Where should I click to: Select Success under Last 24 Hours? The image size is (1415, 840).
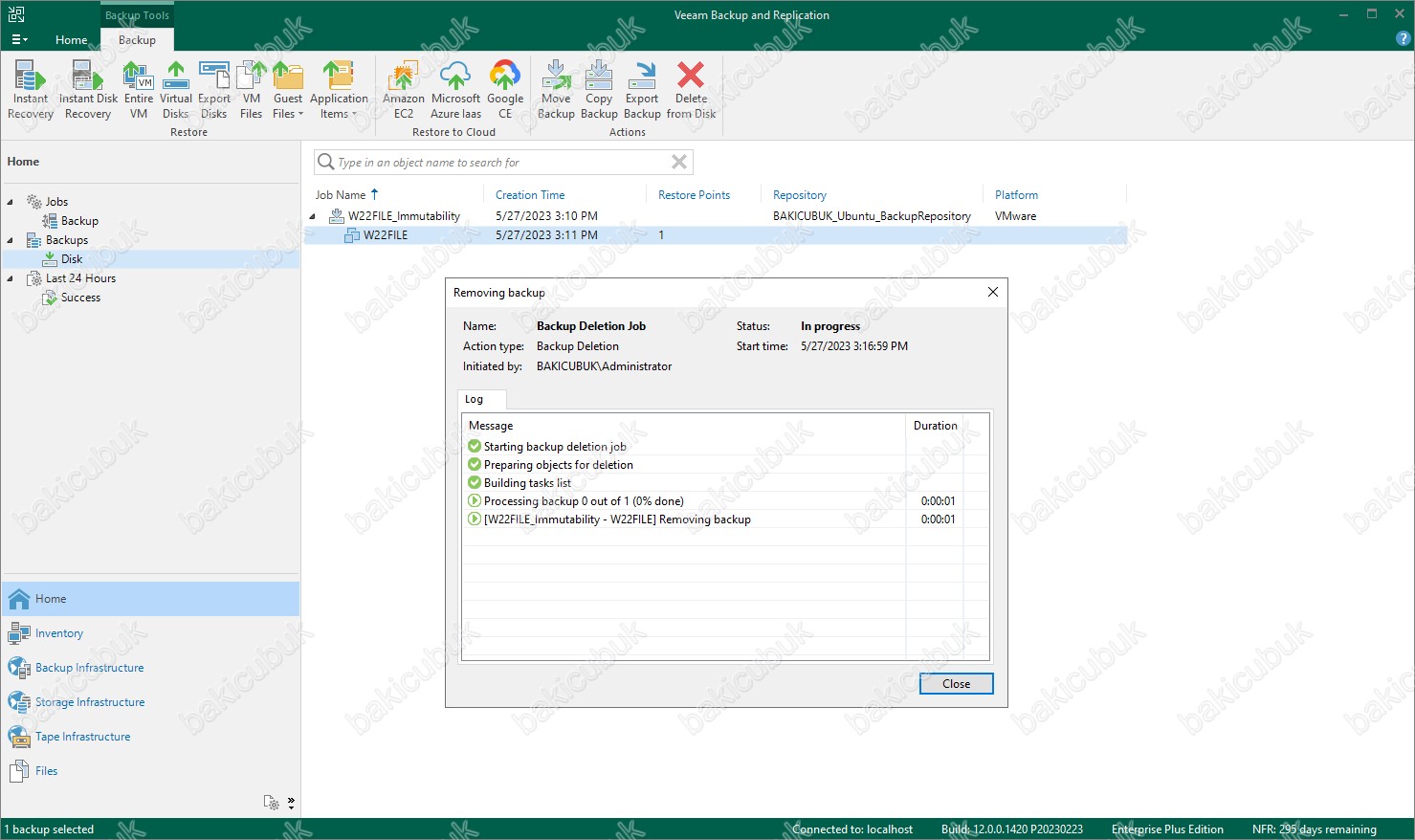(x=80, y=298)
